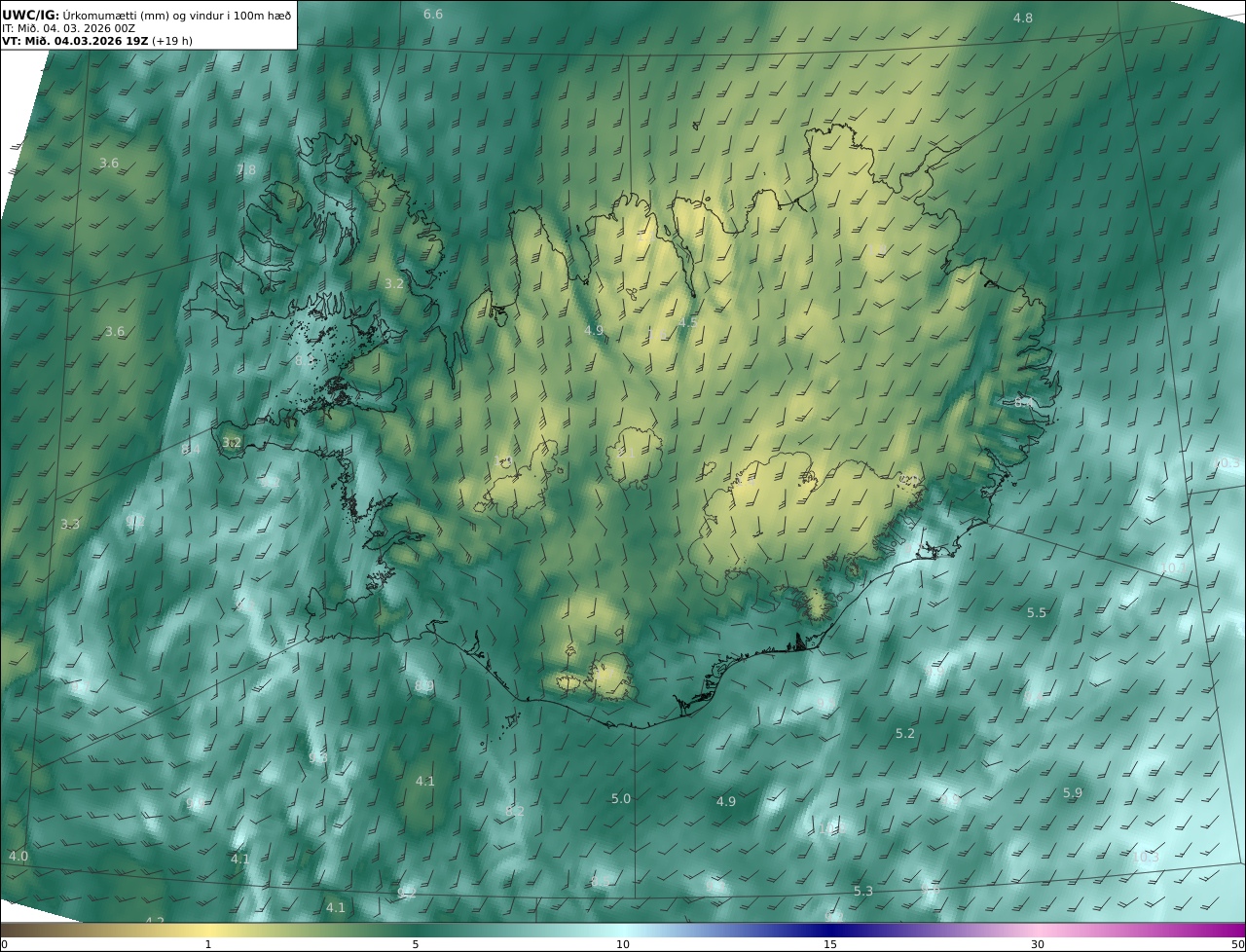Click the valid time line "VT: Mið. 04.03.2026 19Z"

(x=75, y=41)
